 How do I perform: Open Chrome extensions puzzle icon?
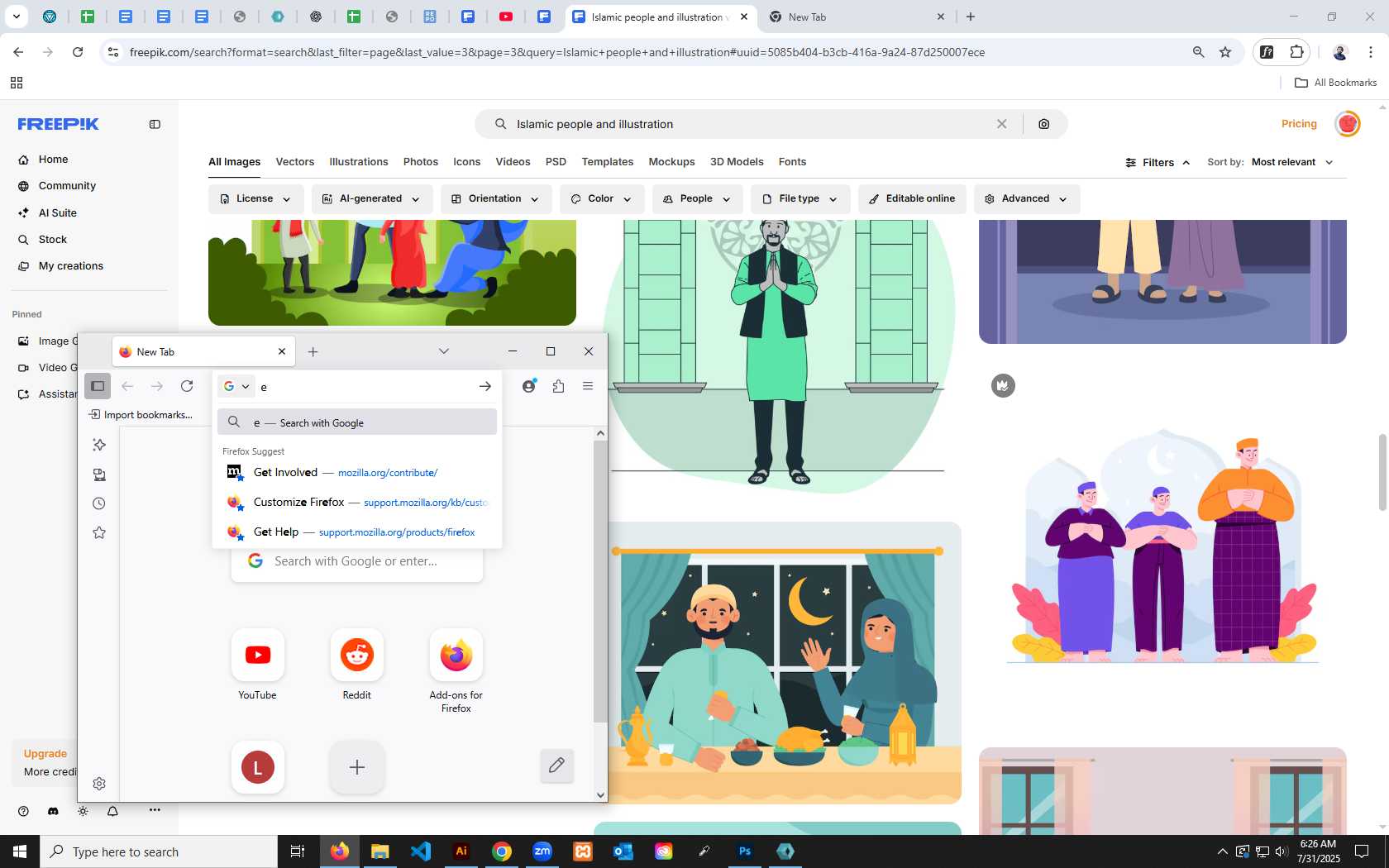pos(1296,52)
